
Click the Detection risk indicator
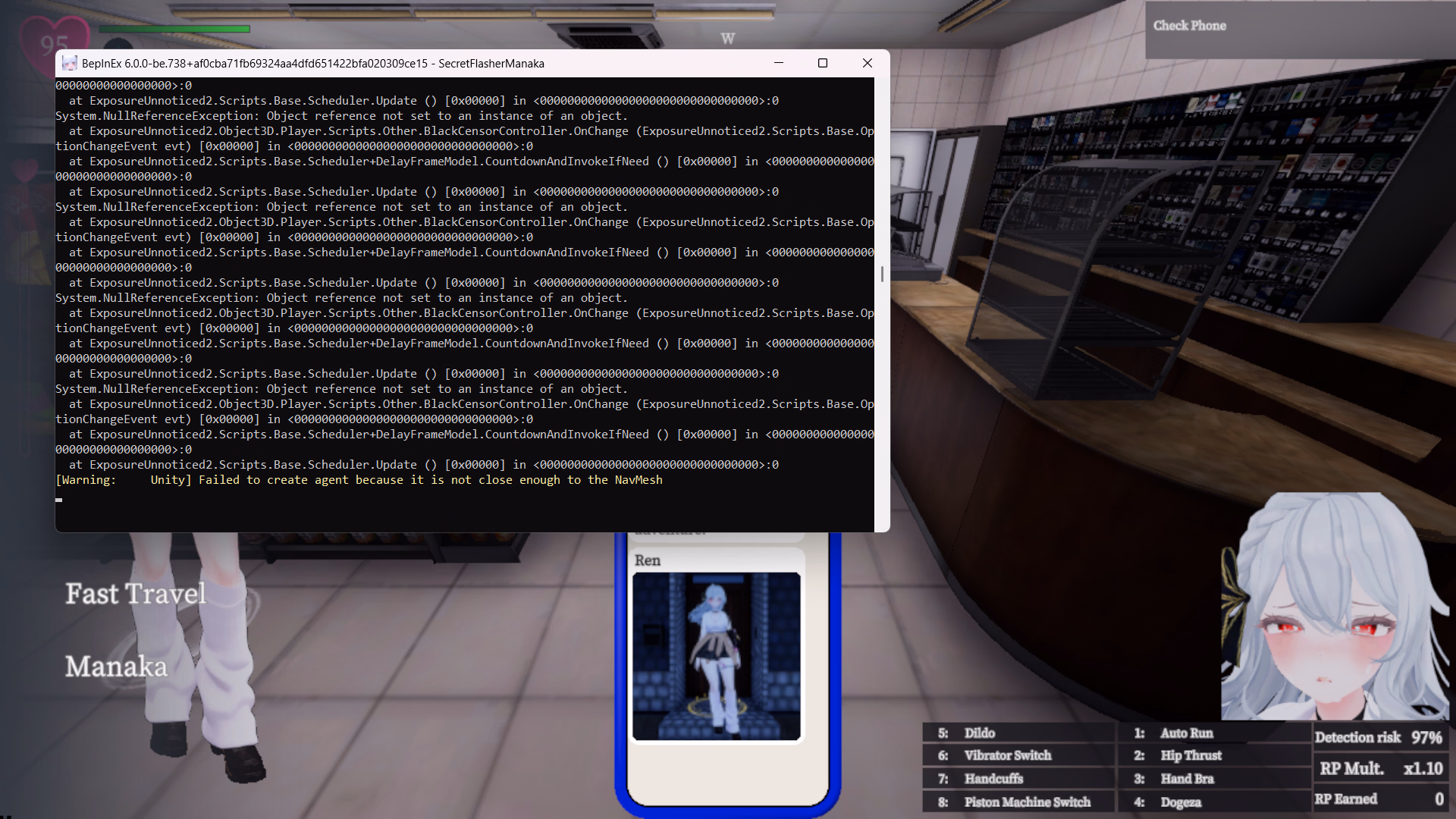pos(1377,737)
